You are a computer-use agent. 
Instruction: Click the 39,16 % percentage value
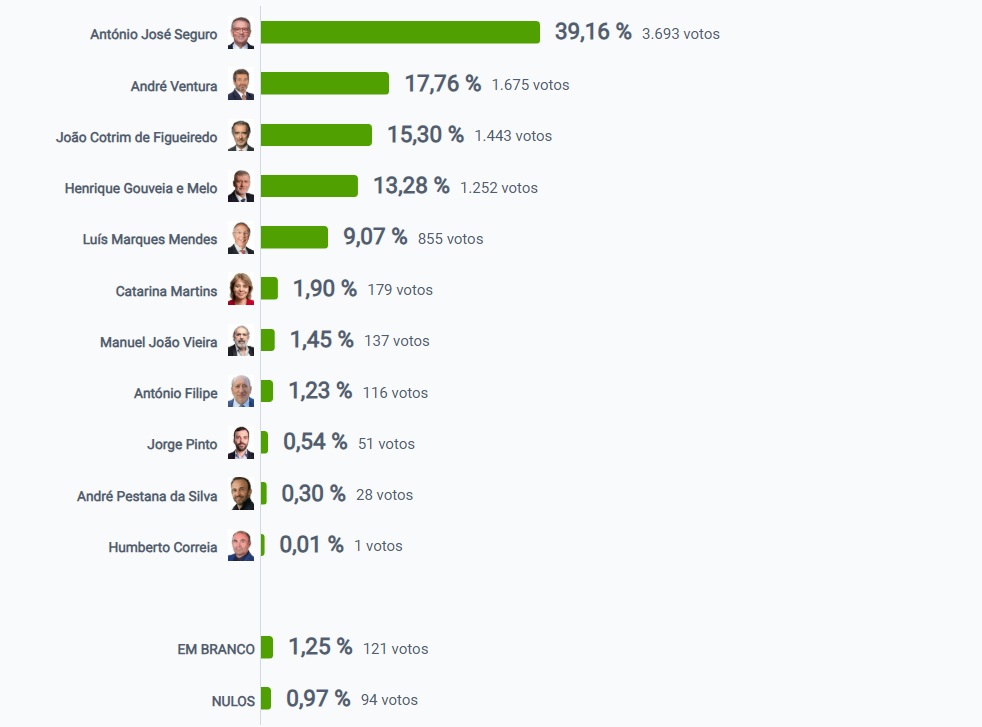click(x=593, y=32)
